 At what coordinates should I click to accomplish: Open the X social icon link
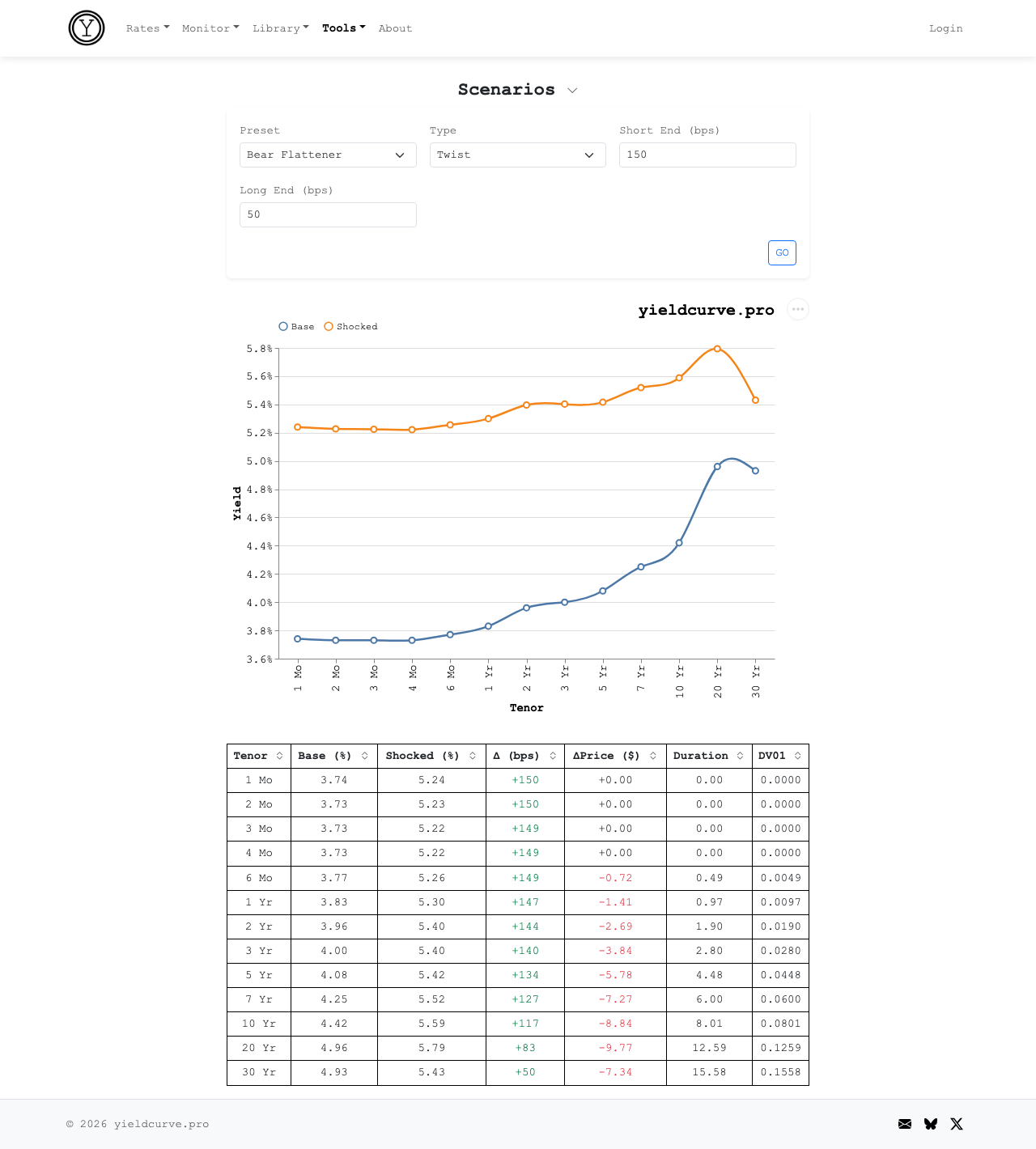click(957, 1124)
